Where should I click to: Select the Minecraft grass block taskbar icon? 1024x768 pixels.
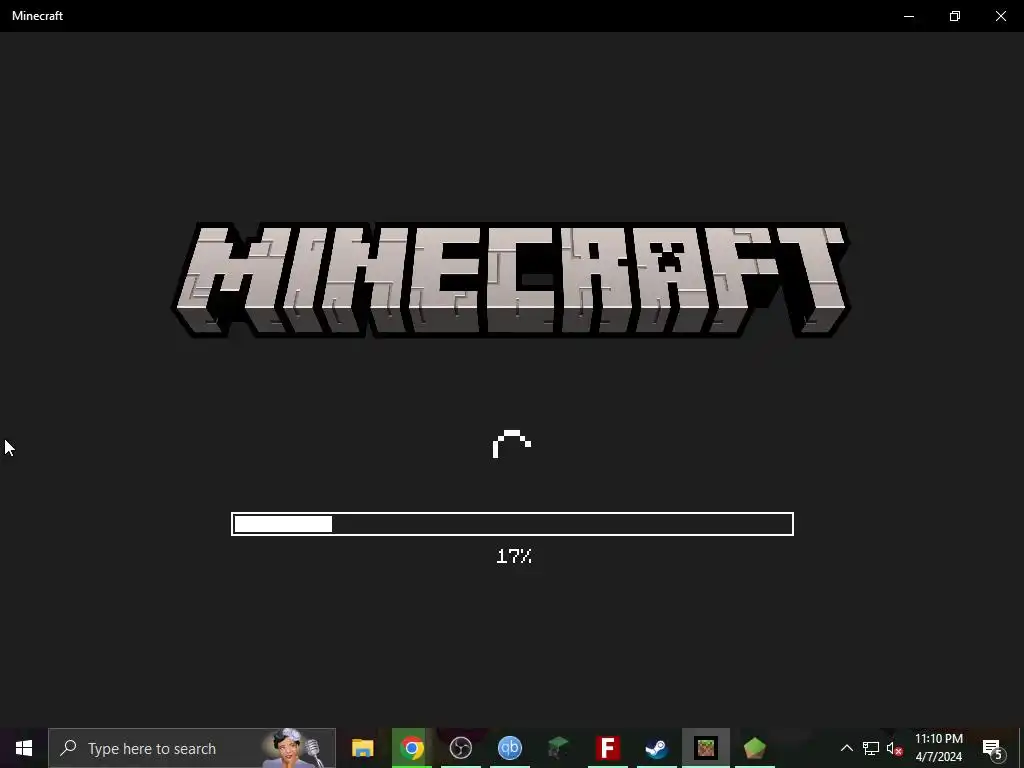pyautogui.click(x=705, y=748)
